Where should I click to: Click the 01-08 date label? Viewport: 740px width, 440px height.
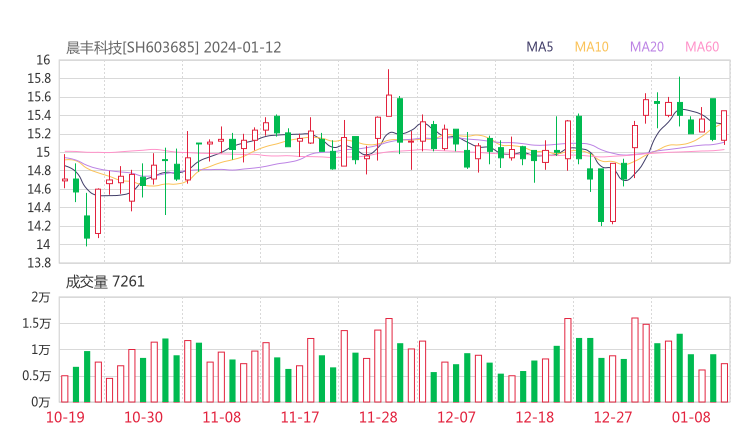pos(691,417)
